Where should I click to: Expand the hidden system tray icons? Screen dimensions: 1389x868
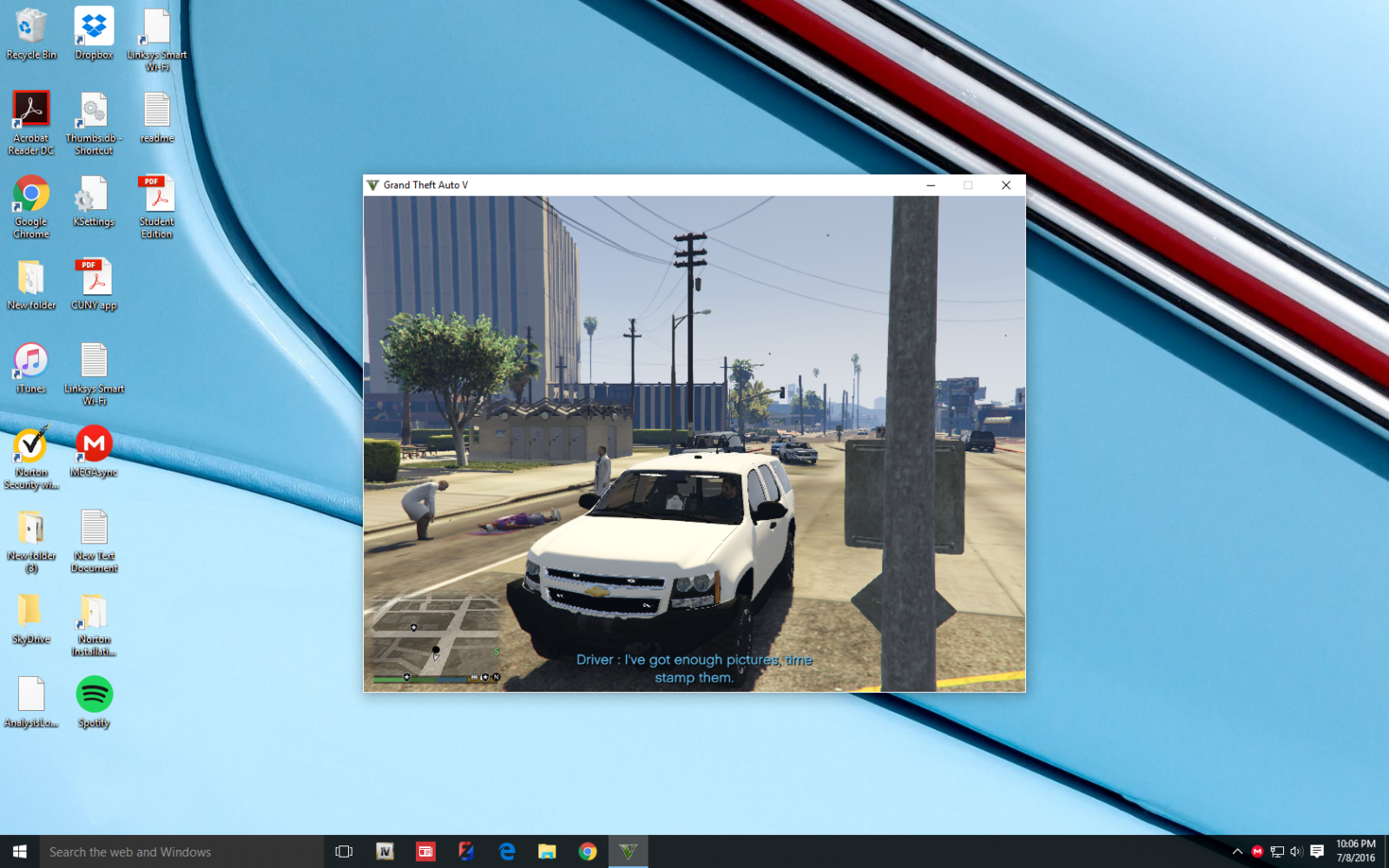(1237, 852)
